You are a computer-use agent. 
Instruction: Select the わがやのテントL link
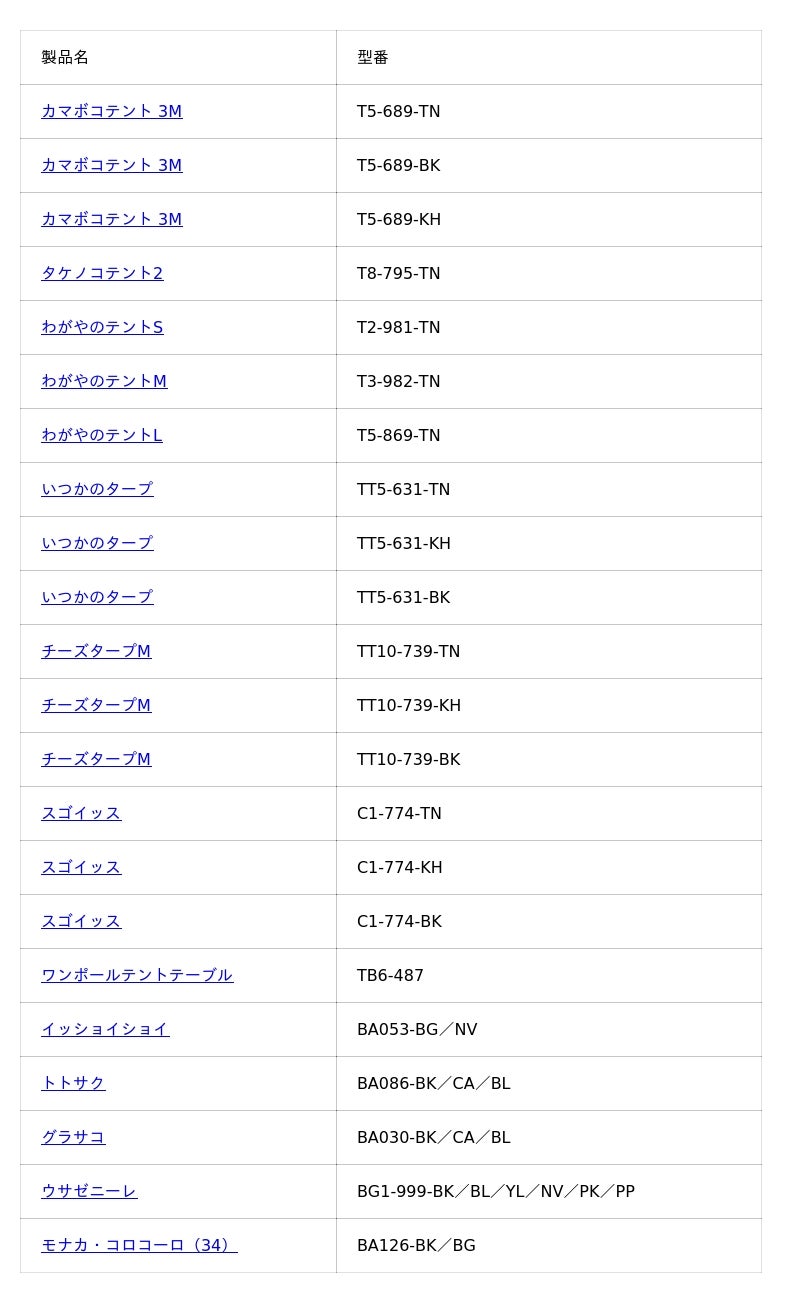[x=101, y=435]
